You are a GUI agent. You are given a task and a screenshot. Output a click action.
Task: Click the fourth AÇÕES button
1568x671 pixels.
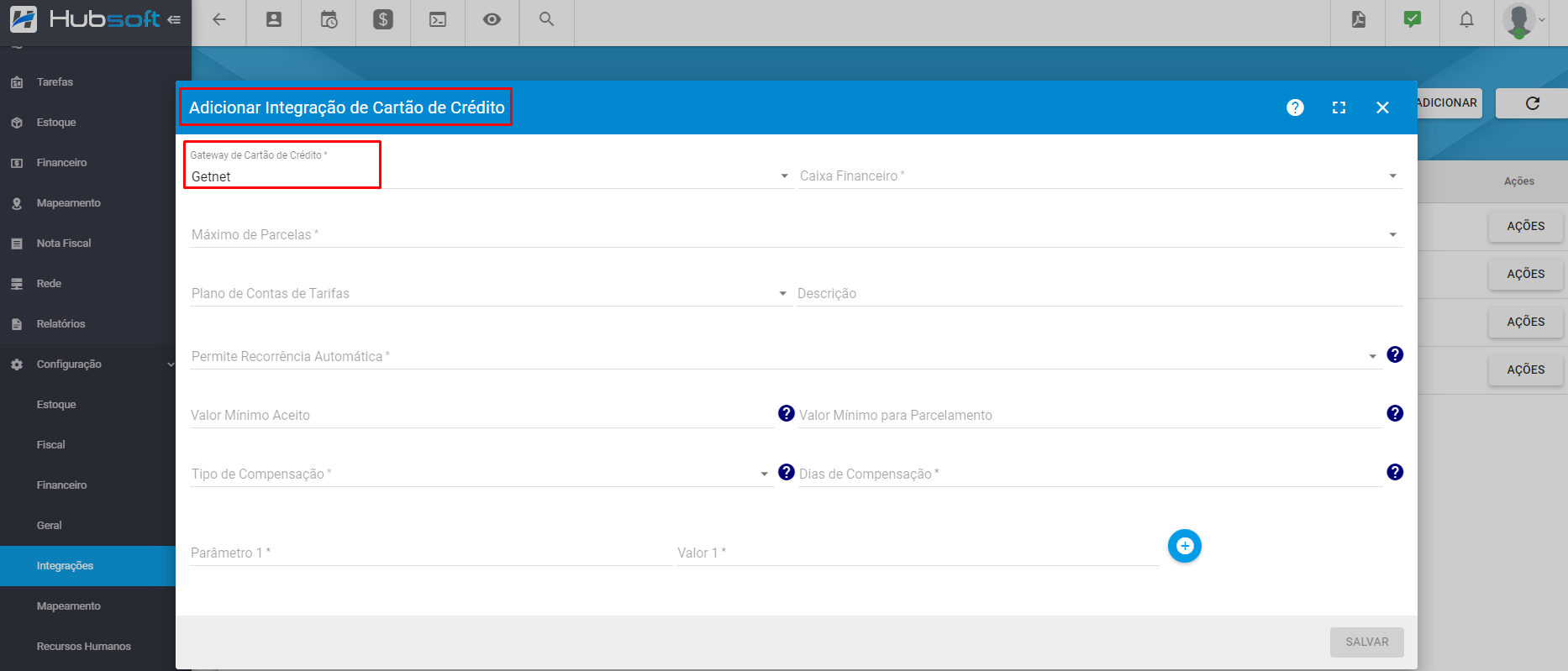coord(1526,370)
